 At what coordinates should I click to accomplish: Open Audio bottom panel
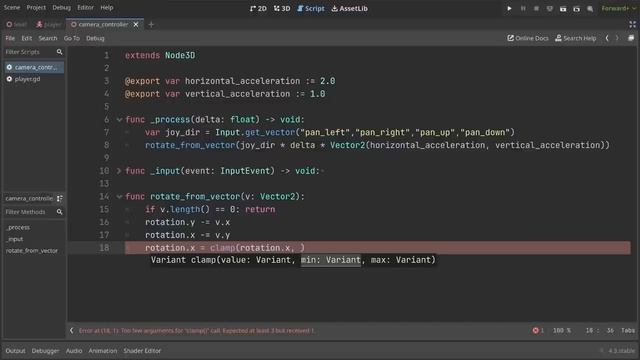[74, 351]
